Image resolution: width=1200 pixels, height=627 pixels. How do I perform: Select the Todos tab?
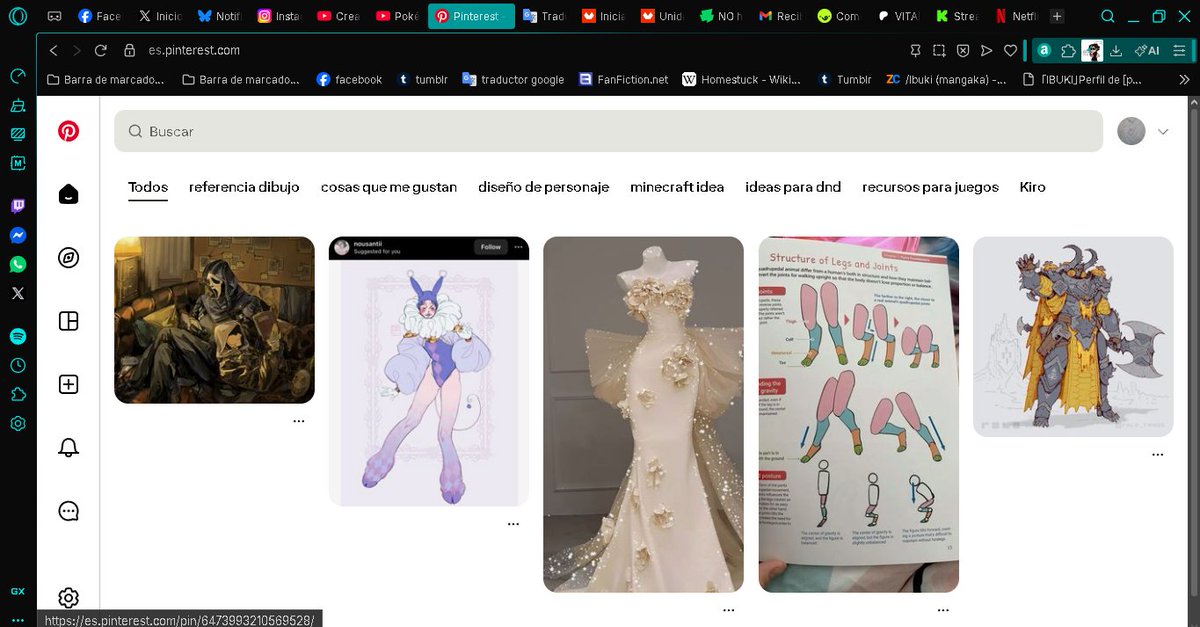point(148,187)
